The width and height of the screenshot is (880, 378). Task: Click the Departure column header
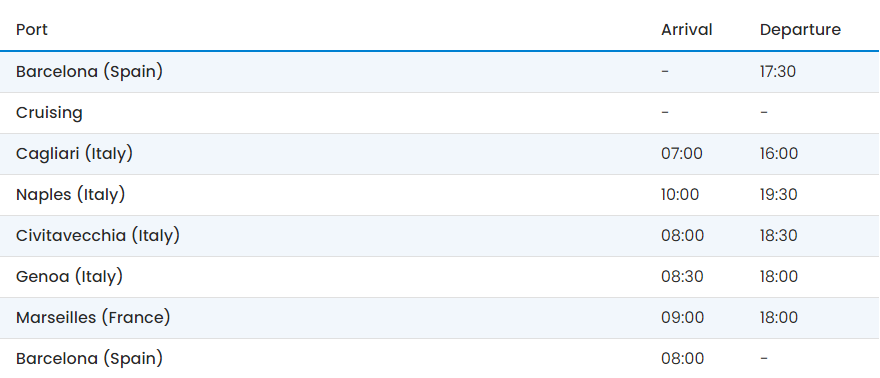800,30
